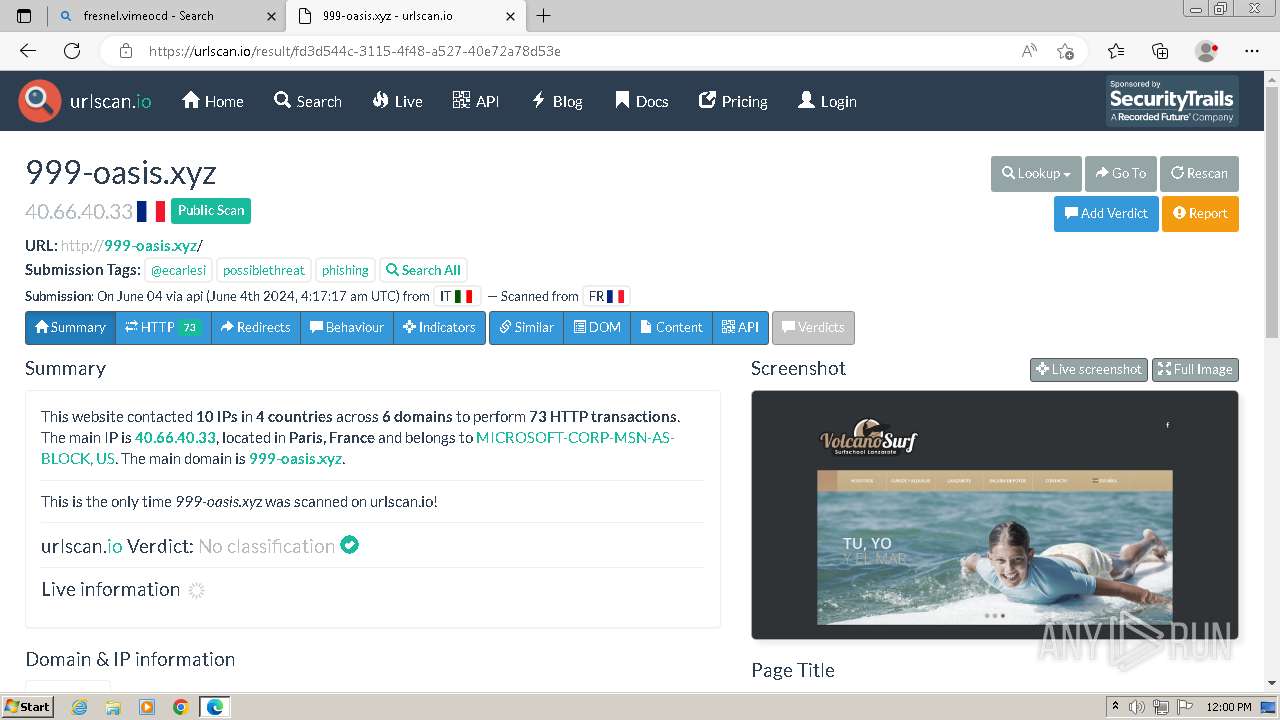Click the Add Verdict button
The image size is (1280, 720).
tap(1106, 213)
